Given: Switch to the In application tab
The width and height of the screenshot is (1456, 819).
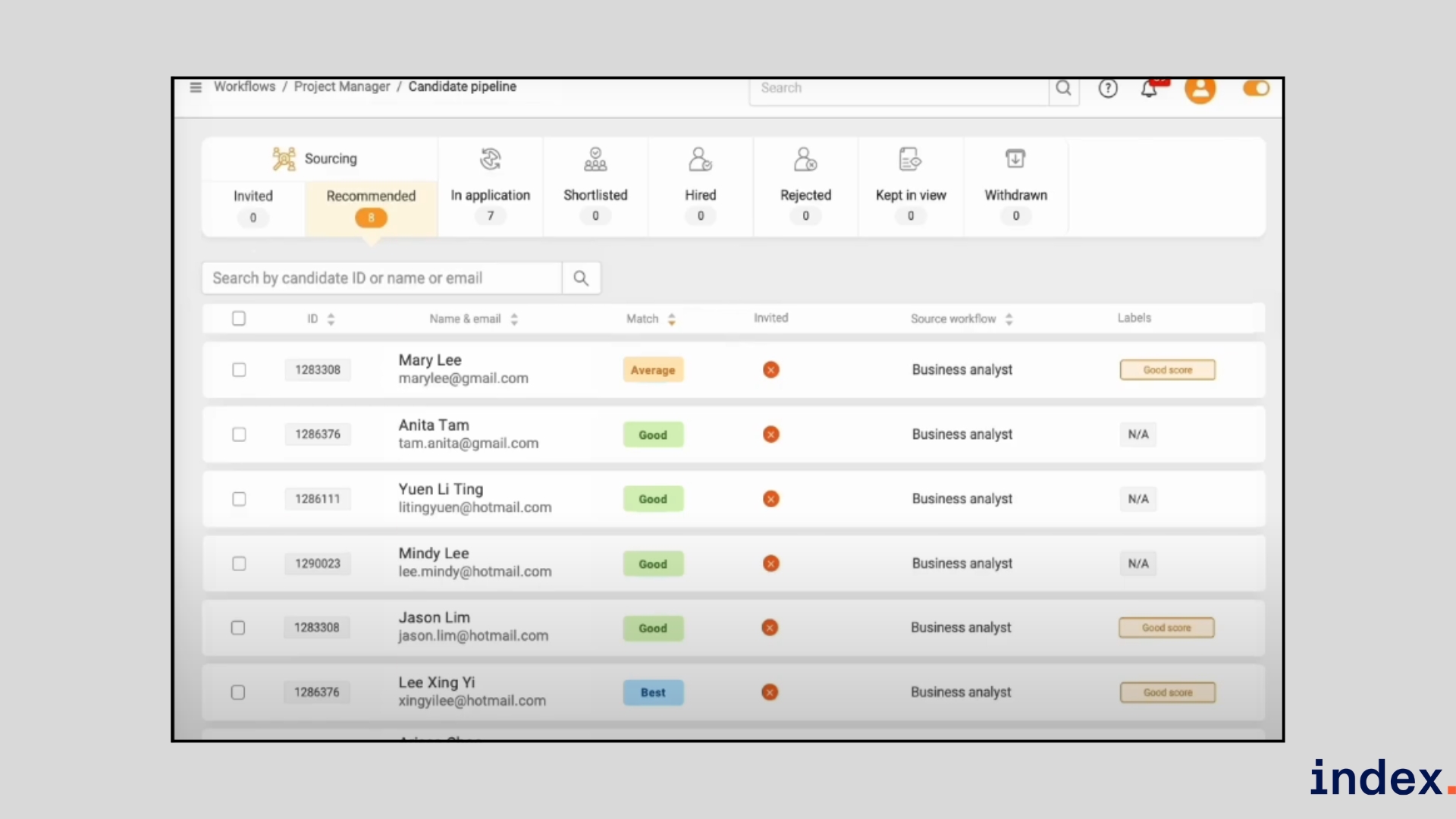Looking at the screenshot, I should point(490,196).
